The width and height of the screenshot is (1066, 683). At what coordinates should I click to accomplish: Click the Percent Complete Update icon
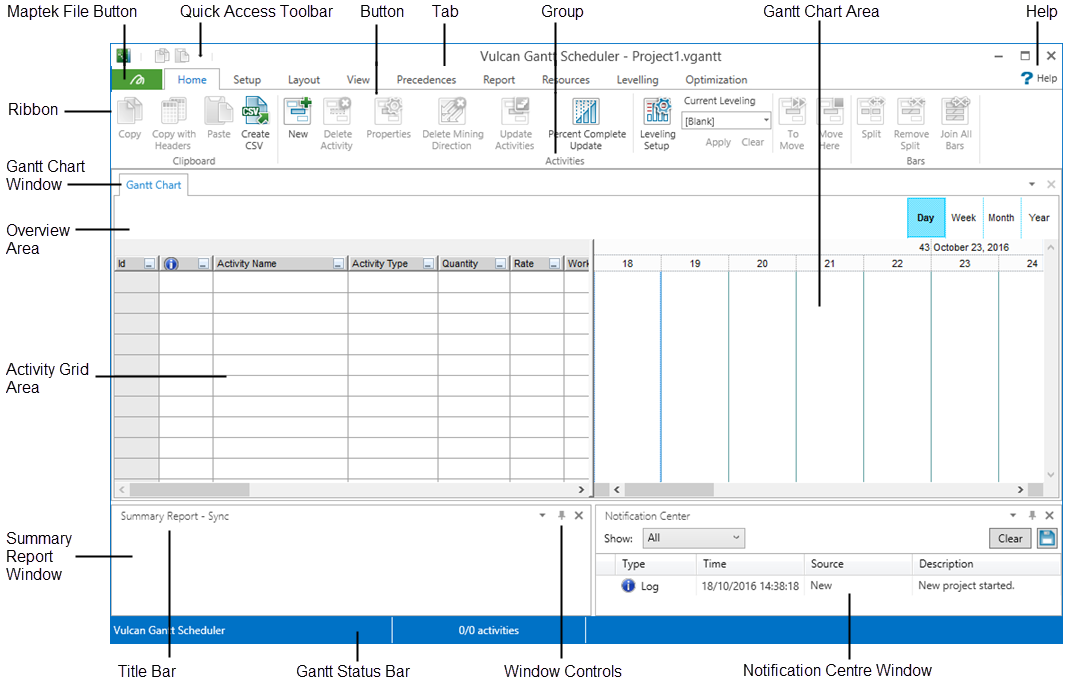point(585,112)
